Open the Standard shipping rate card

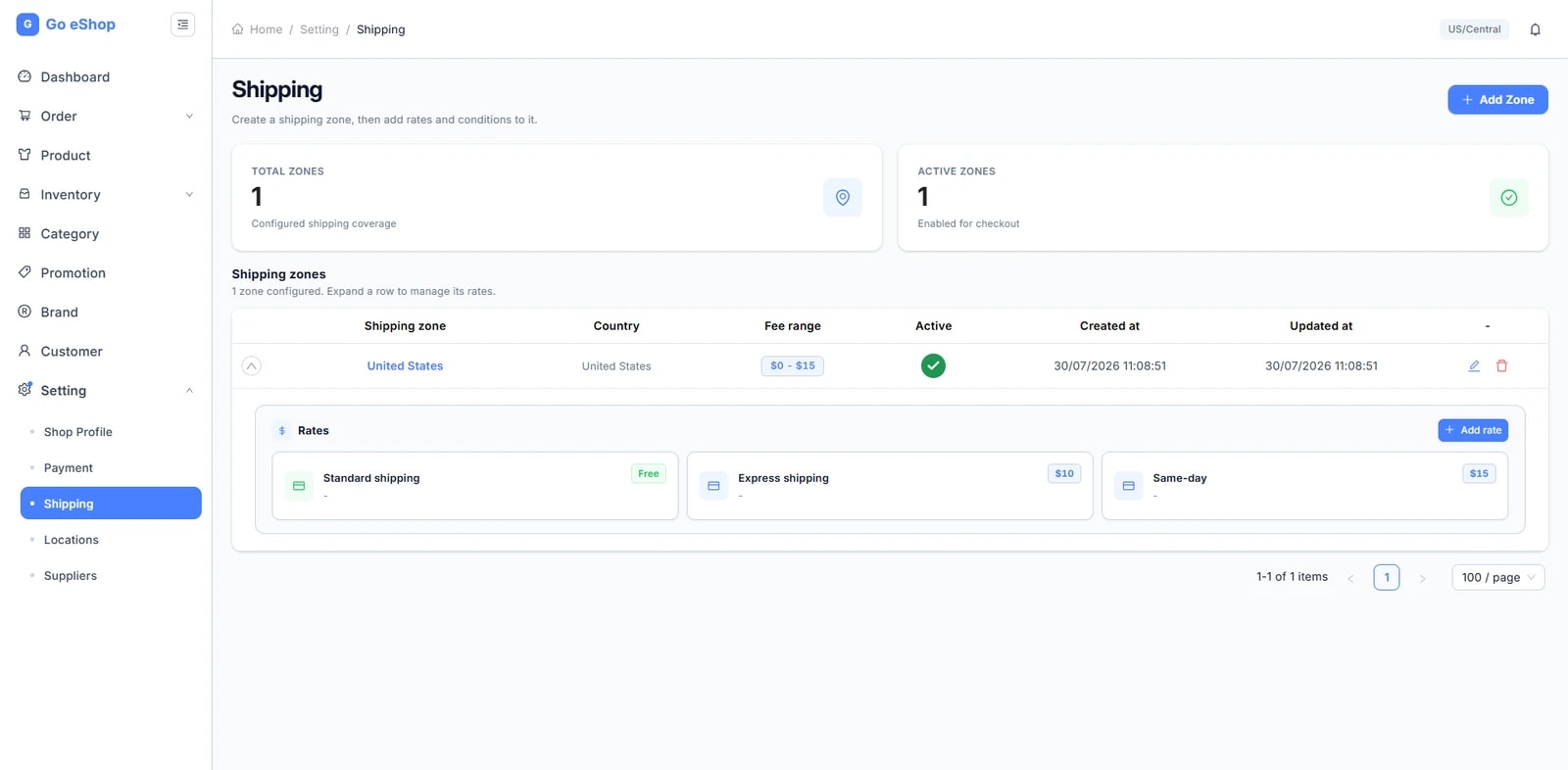(x=475, y=486)
